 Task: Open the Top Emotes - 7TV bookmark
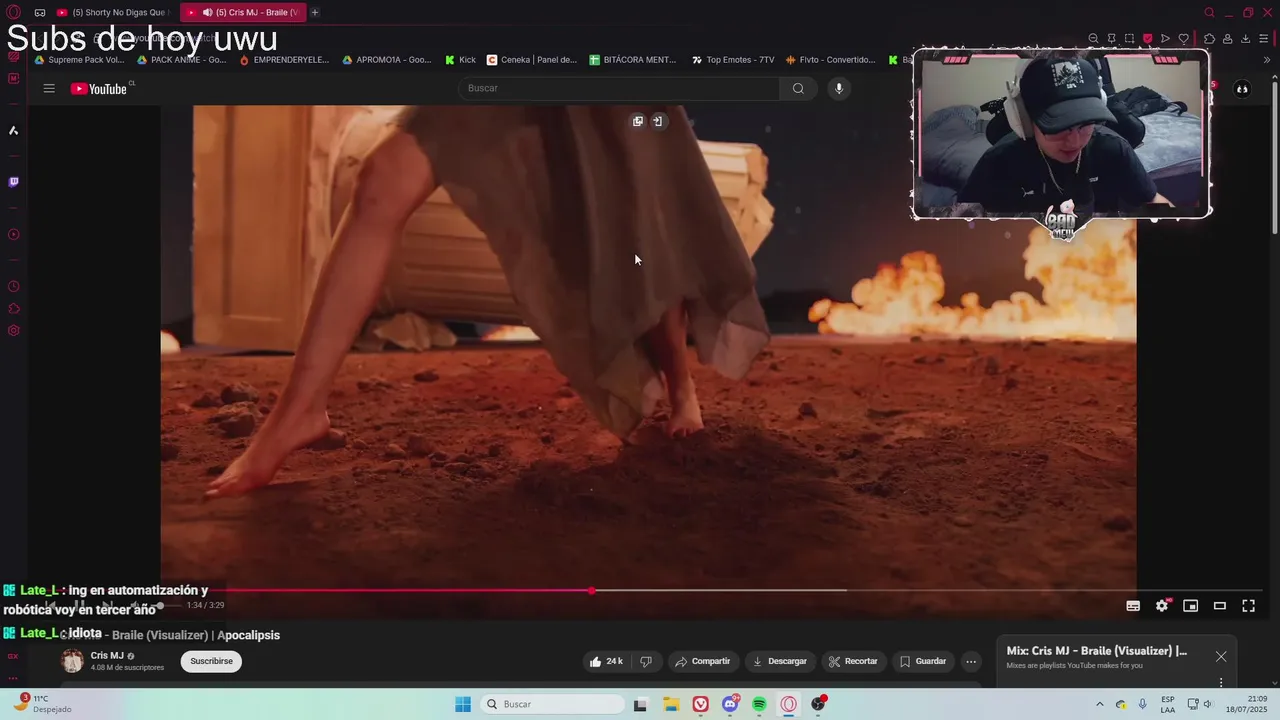(733, 60)
